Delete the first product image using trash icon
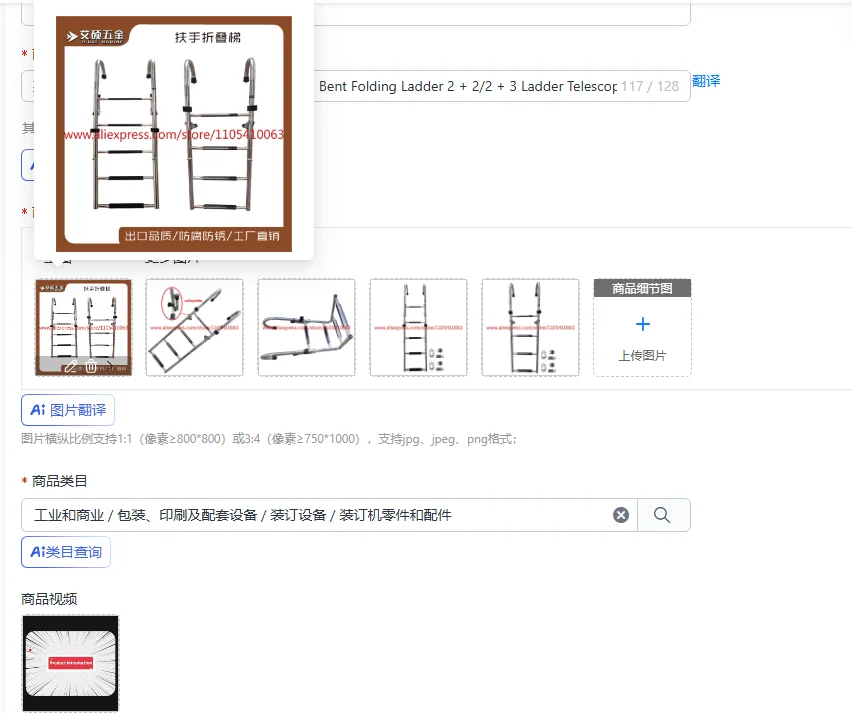 91,366
